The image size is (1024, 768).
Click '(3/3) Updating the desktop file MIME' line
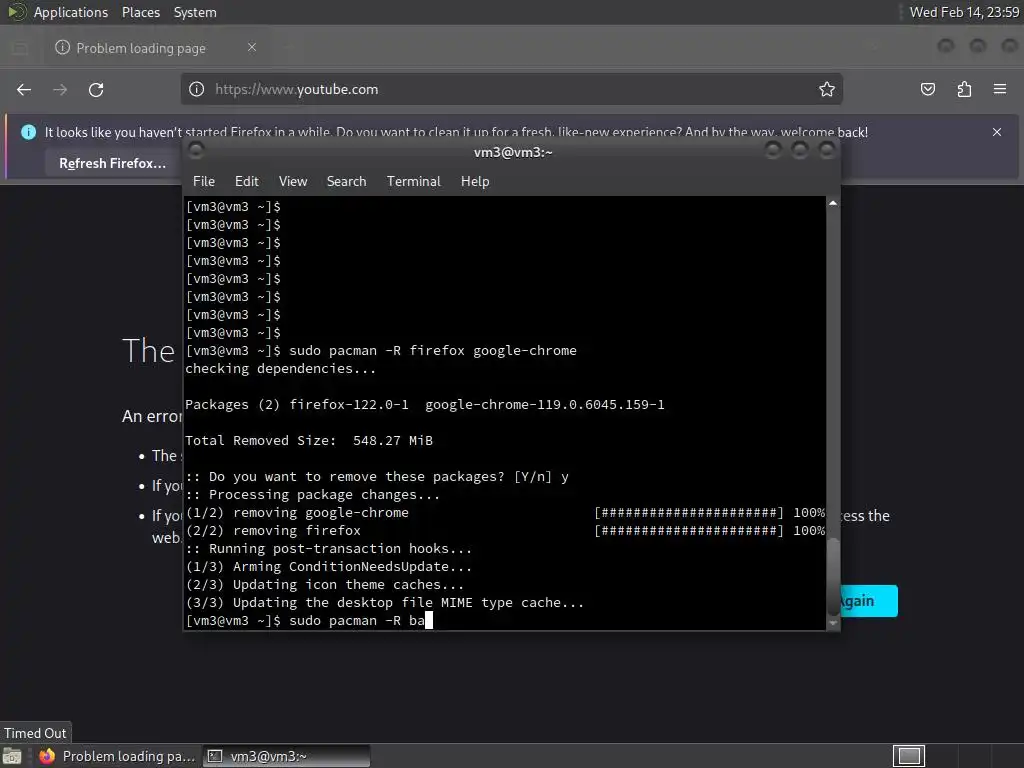pyautogui.click(x=385, y=602)
